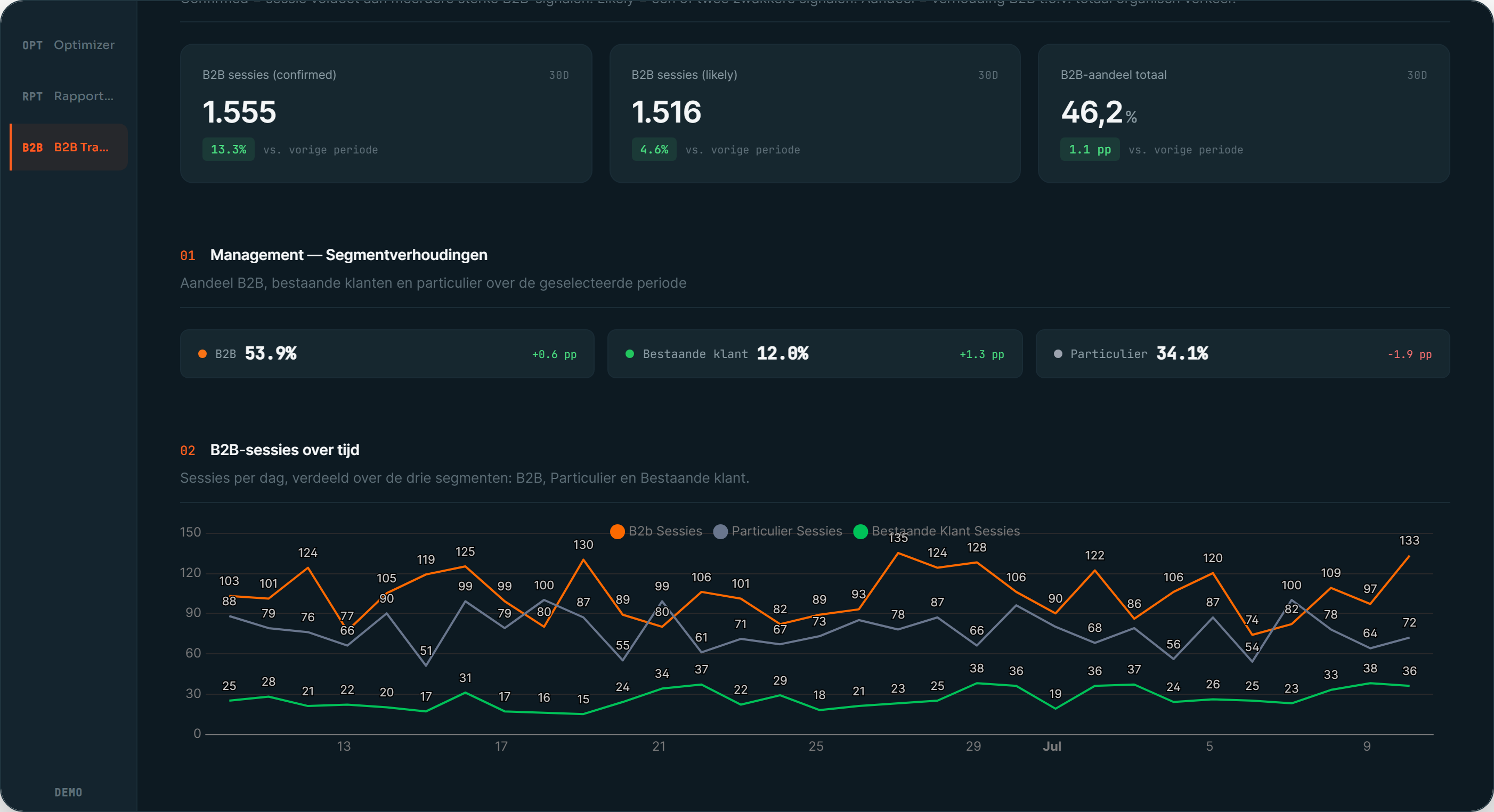Toggle Particulier Sessies legend entry
The width and height of the screenshot is (1494, 812).
pyautogui.click(x=778, y=531)
